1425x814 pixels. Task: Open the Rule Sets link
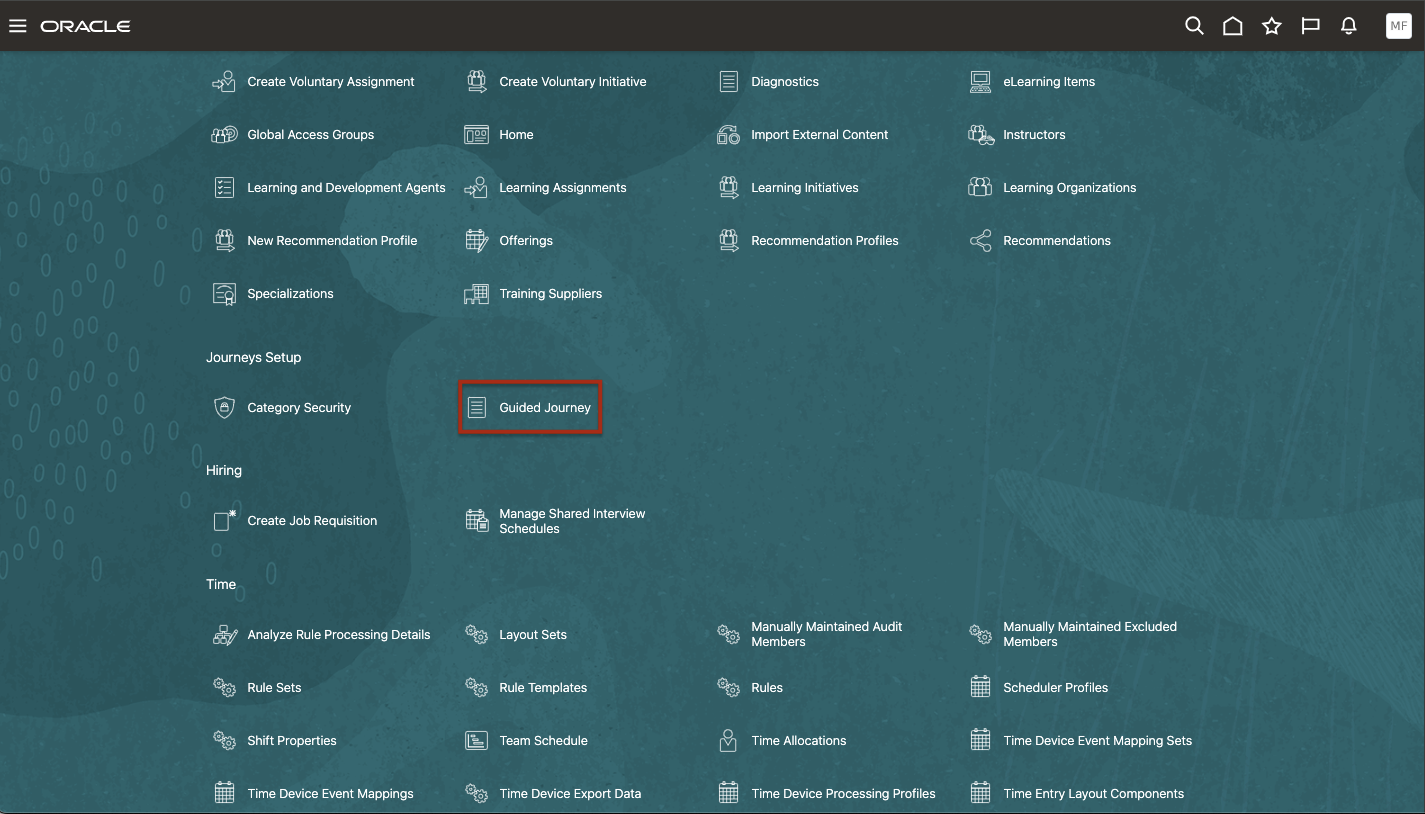[274, 688]
